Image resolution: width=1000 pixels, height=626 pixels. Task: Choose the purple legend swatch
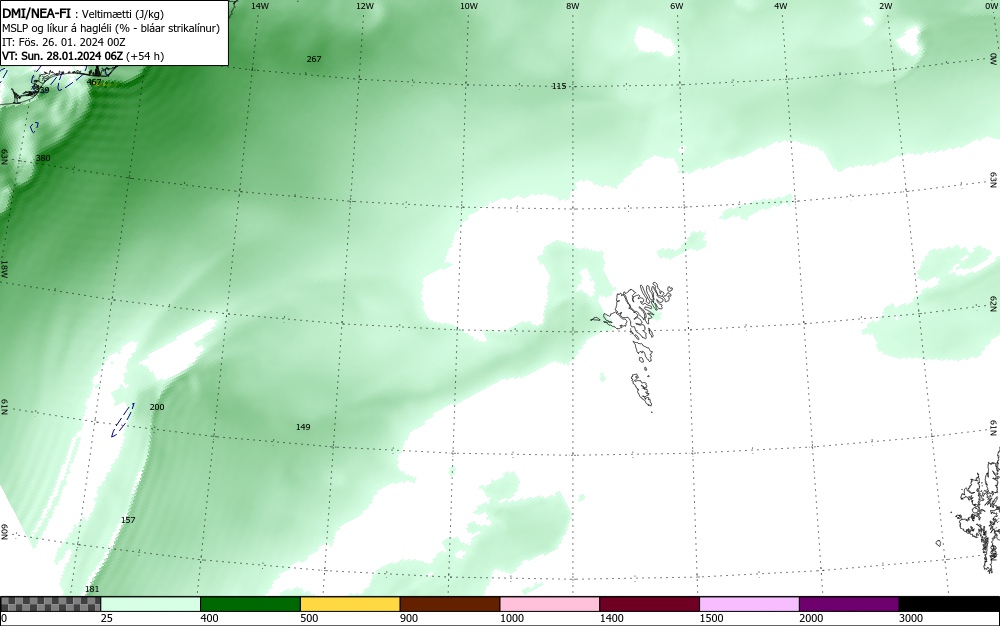click(x=849, y=604)
